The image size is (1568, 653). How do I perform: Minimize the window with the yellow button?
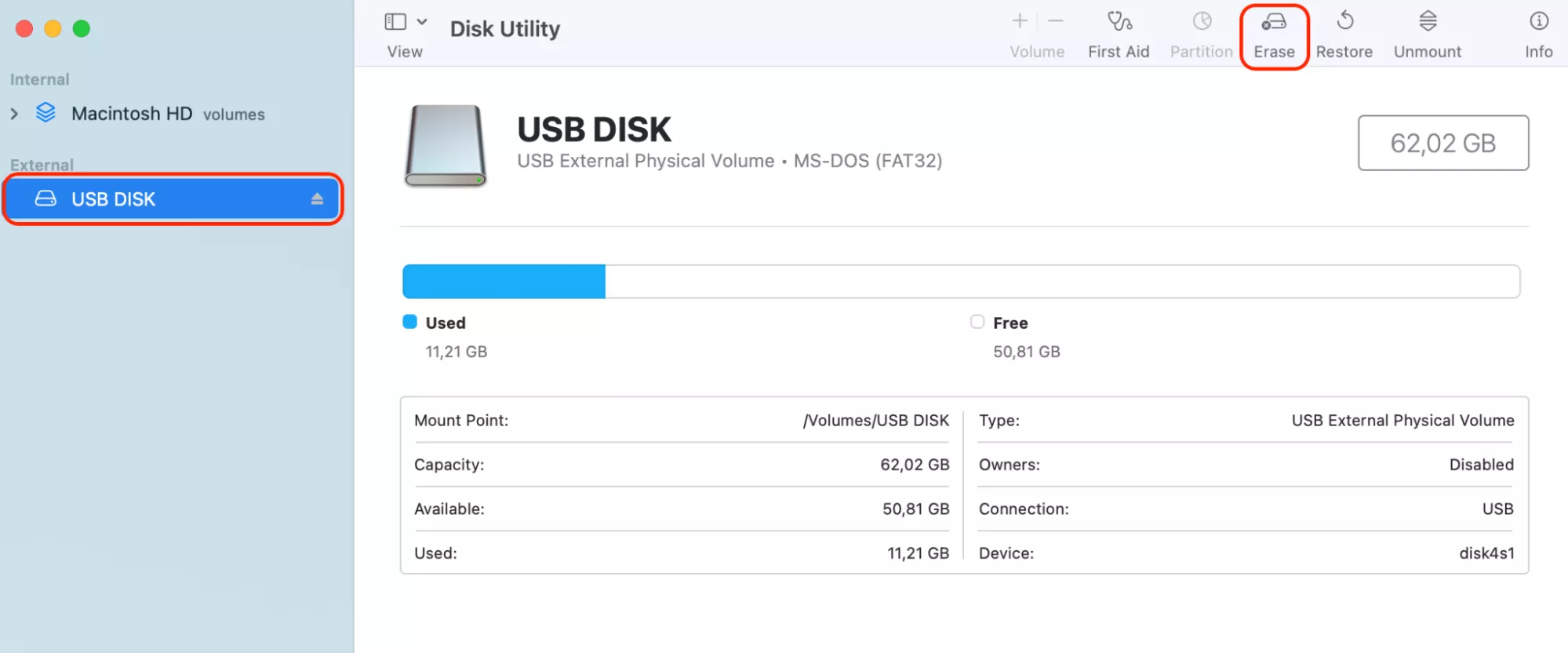click(x=53, y=28)
